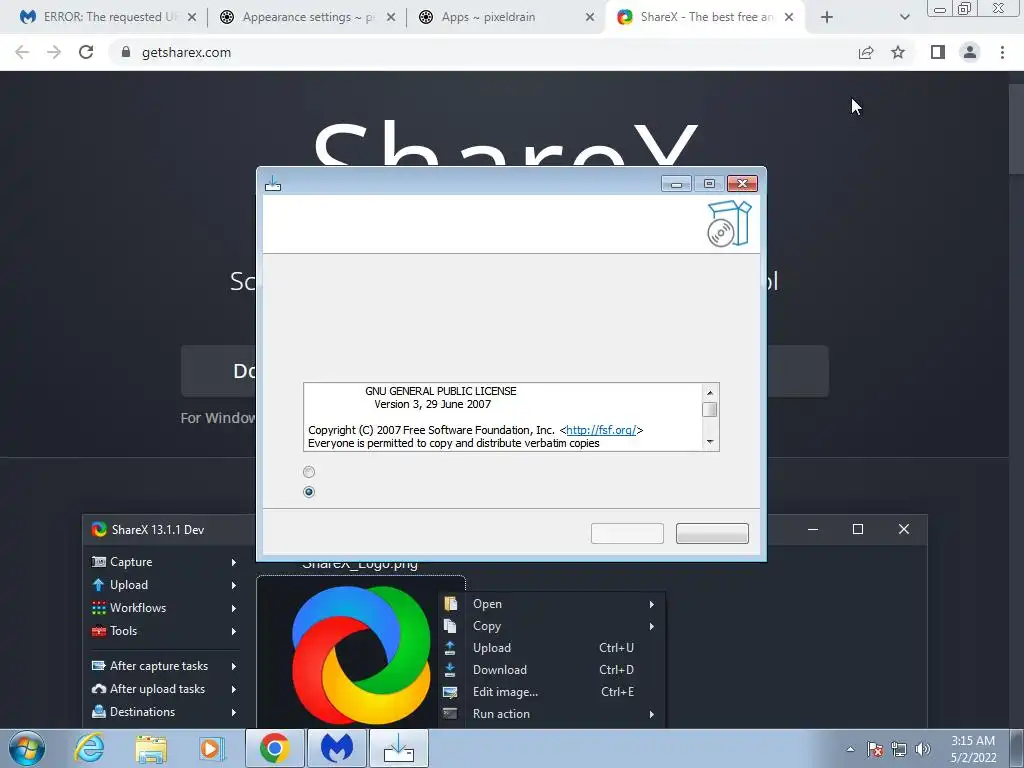Click the Tools toolbox icon in ShareX window
This screenshot has width=1024, height=768.
(x=99, y=631)
